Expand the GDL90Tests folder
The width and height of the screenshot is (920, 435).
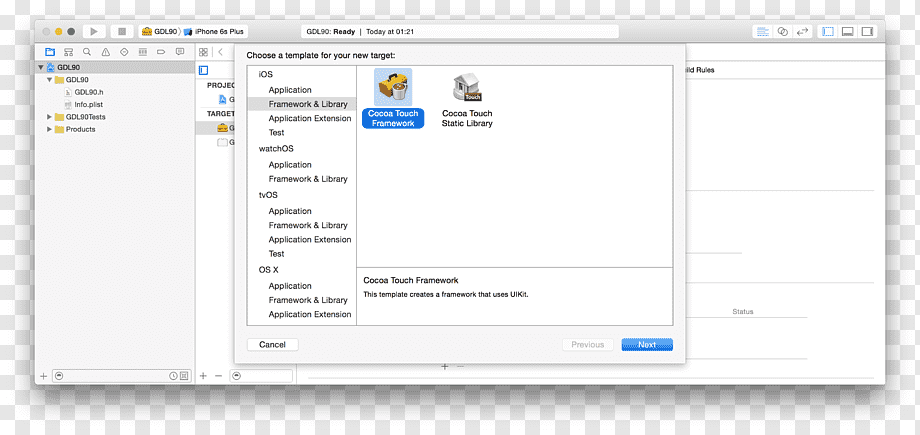coord(49,117)
